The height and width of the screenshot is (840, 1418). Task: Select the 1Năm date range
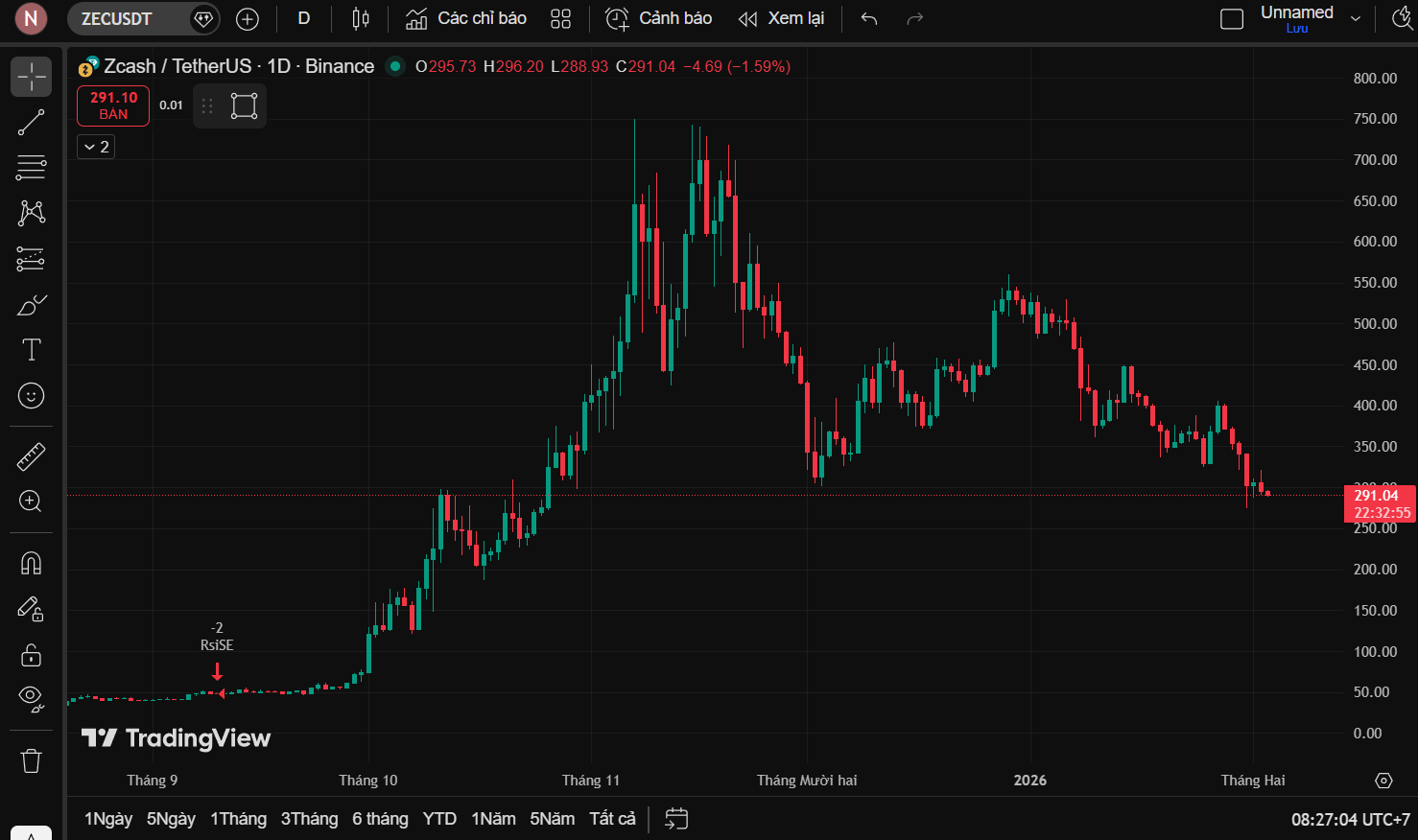(x=493, y=819)
